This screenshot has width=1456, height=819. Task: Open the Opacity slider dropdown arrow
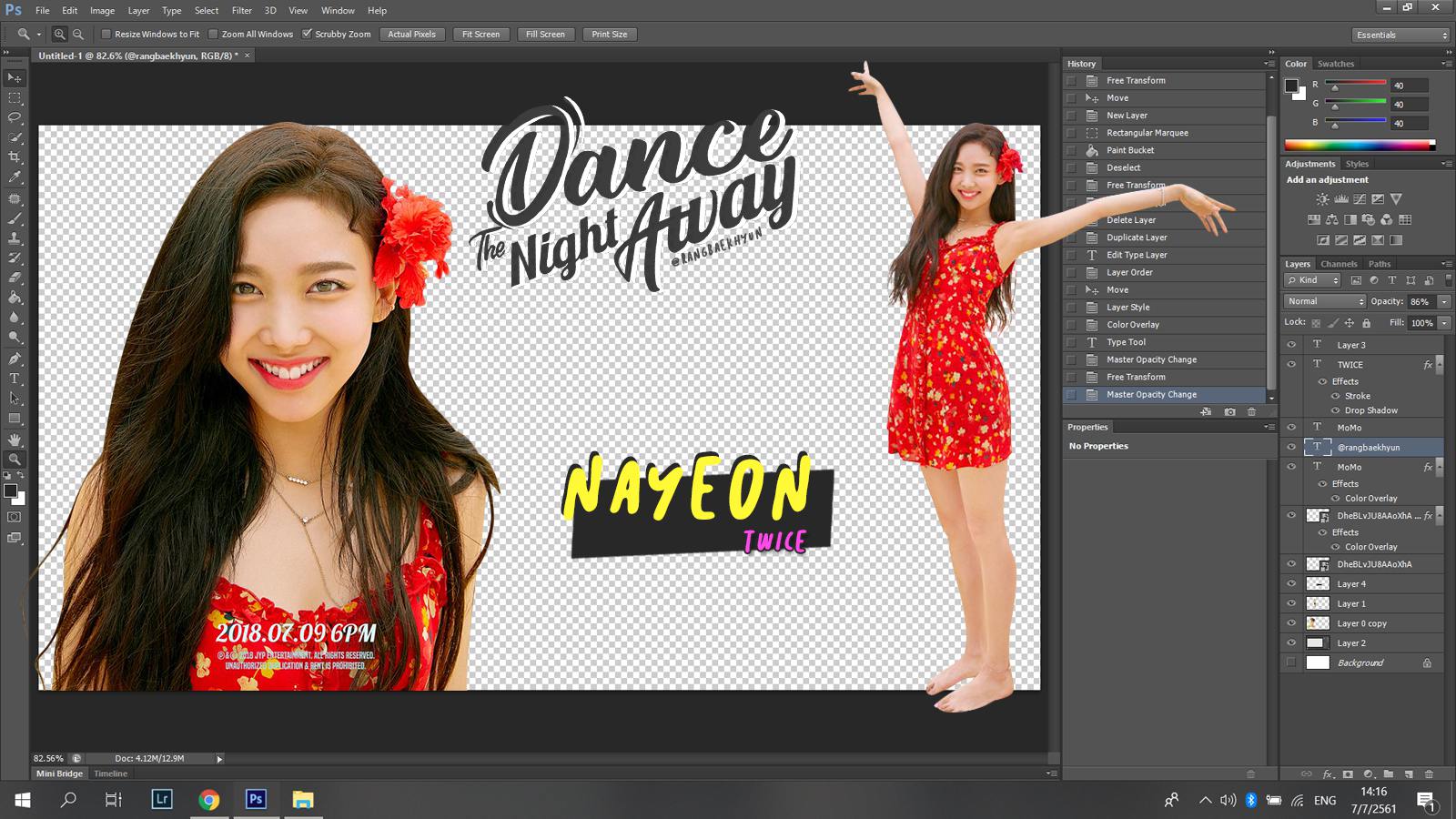point(1444,301)
